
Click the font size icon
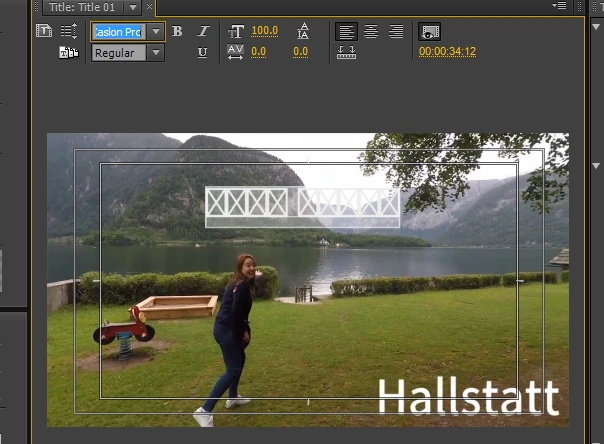[236, 31]
